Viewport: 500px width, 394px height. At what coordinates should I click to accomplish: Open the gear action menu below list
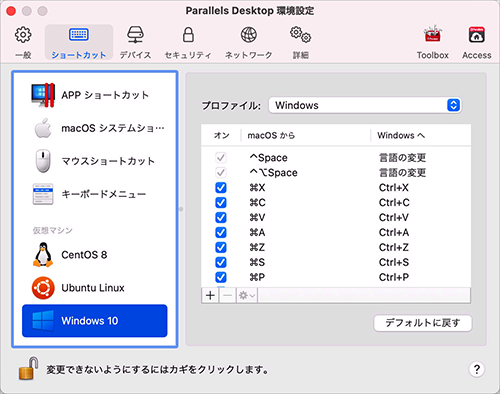[x=247, y=295]
